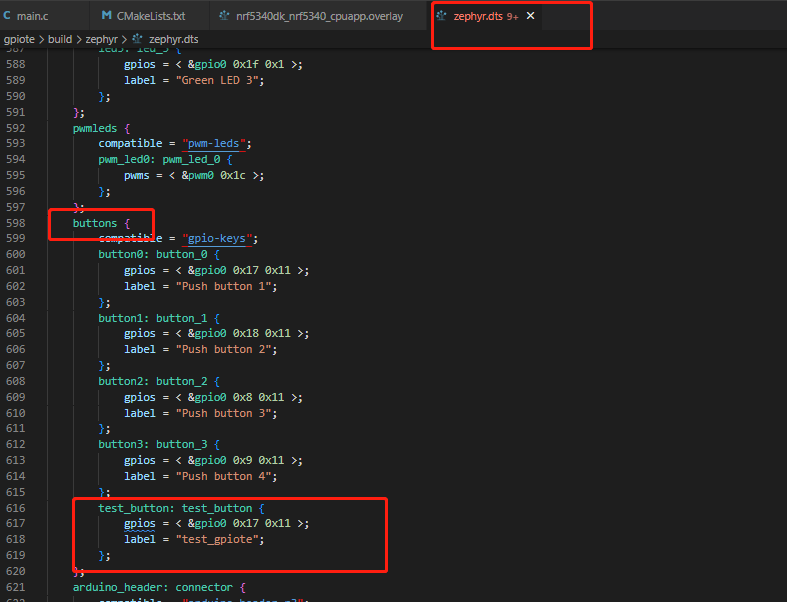Click gpiote in the breadcrumb
Screen dimensions: 787x602
20,39
